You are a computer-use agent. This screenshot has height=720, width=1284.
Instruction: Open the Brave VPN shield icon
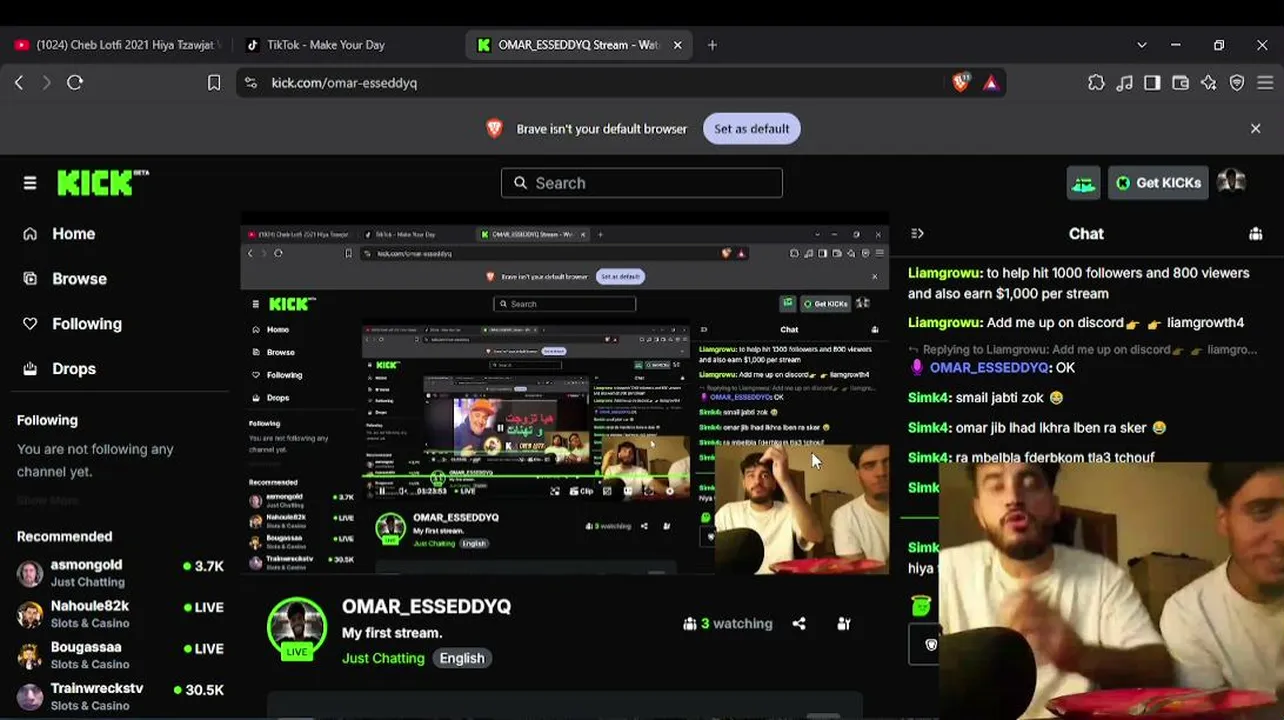(x=1237, y=83)
